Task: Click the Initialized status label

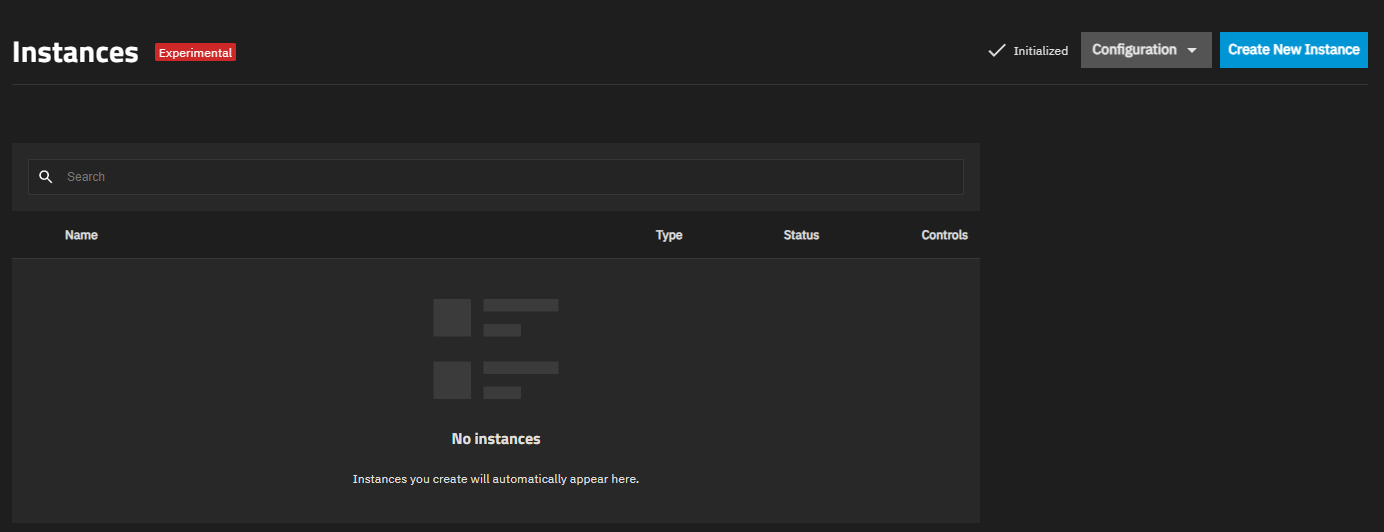Action: click(1040, 51)
